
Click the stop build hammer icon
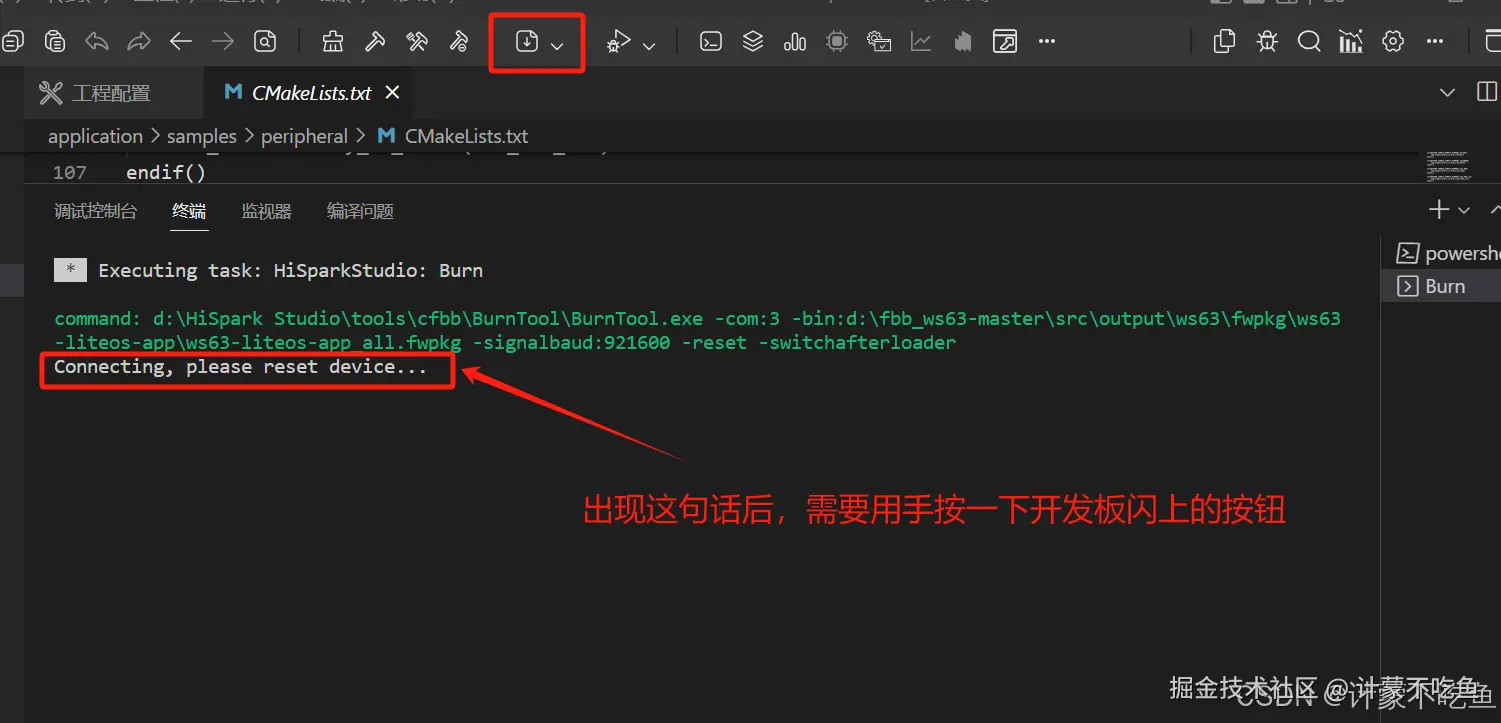pyautogui.click(x=459, y=41)
